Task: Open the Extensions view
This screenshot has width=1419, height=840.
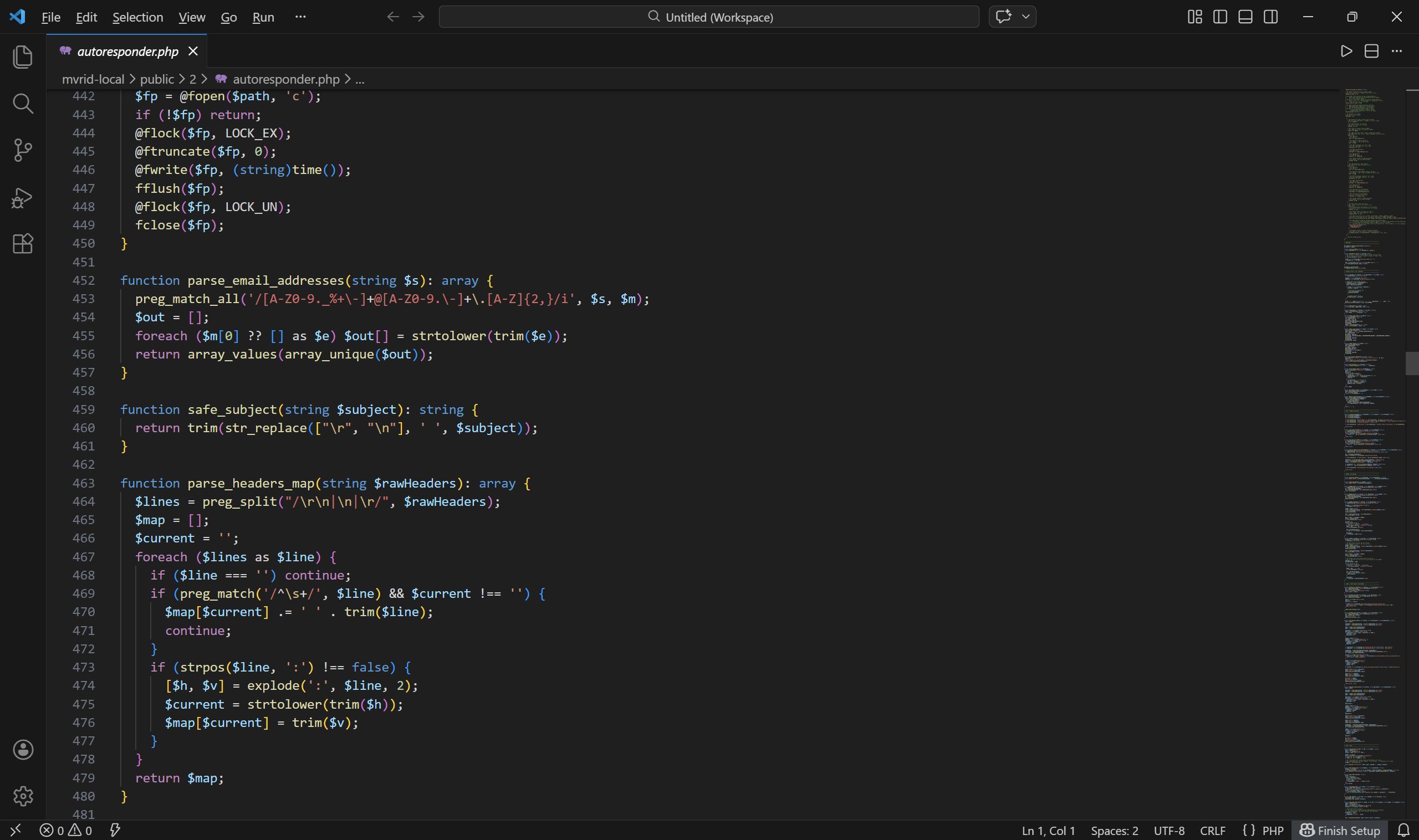Action: (x=23, y=244)
